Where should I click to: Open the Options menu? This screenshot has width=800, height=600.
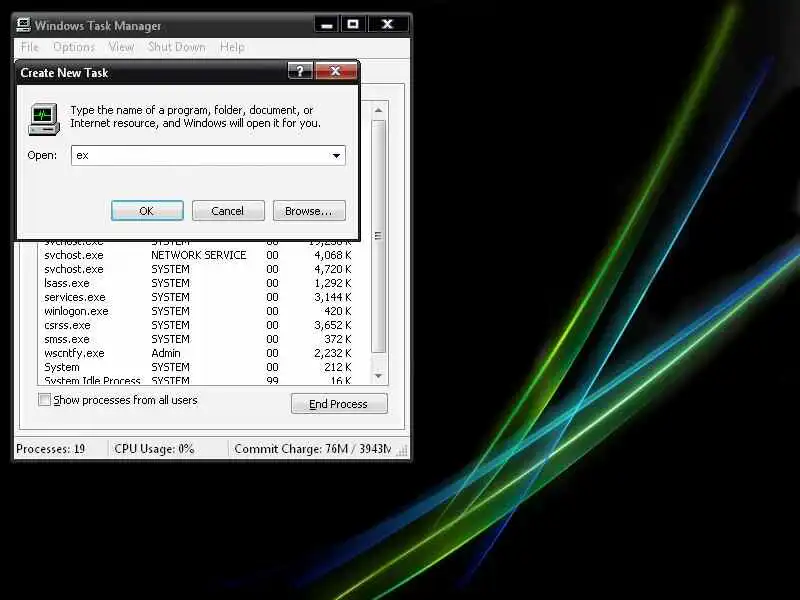[x=74, y=47]
